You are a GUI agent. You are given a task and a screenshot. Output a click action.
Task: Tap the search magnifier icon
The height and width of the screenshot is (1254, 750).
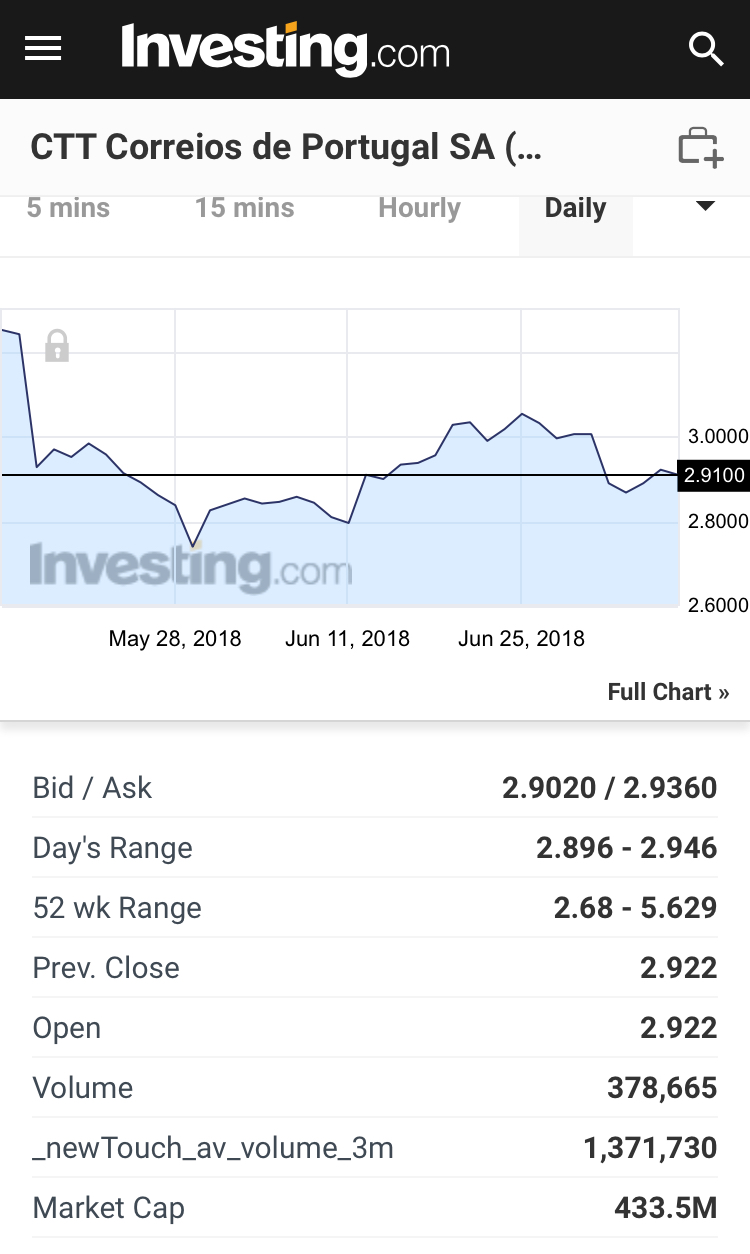(x=706, y=48)
